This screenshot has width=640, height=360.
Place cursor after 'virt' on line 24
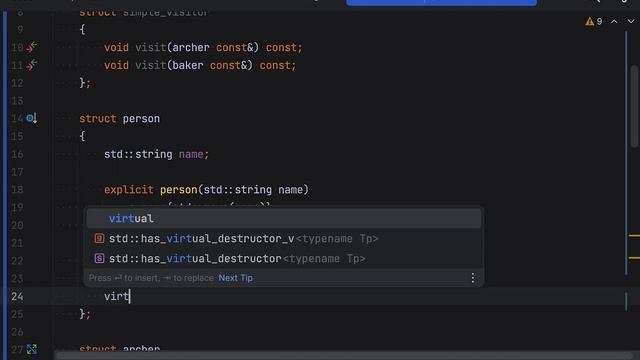coord(130,296)
